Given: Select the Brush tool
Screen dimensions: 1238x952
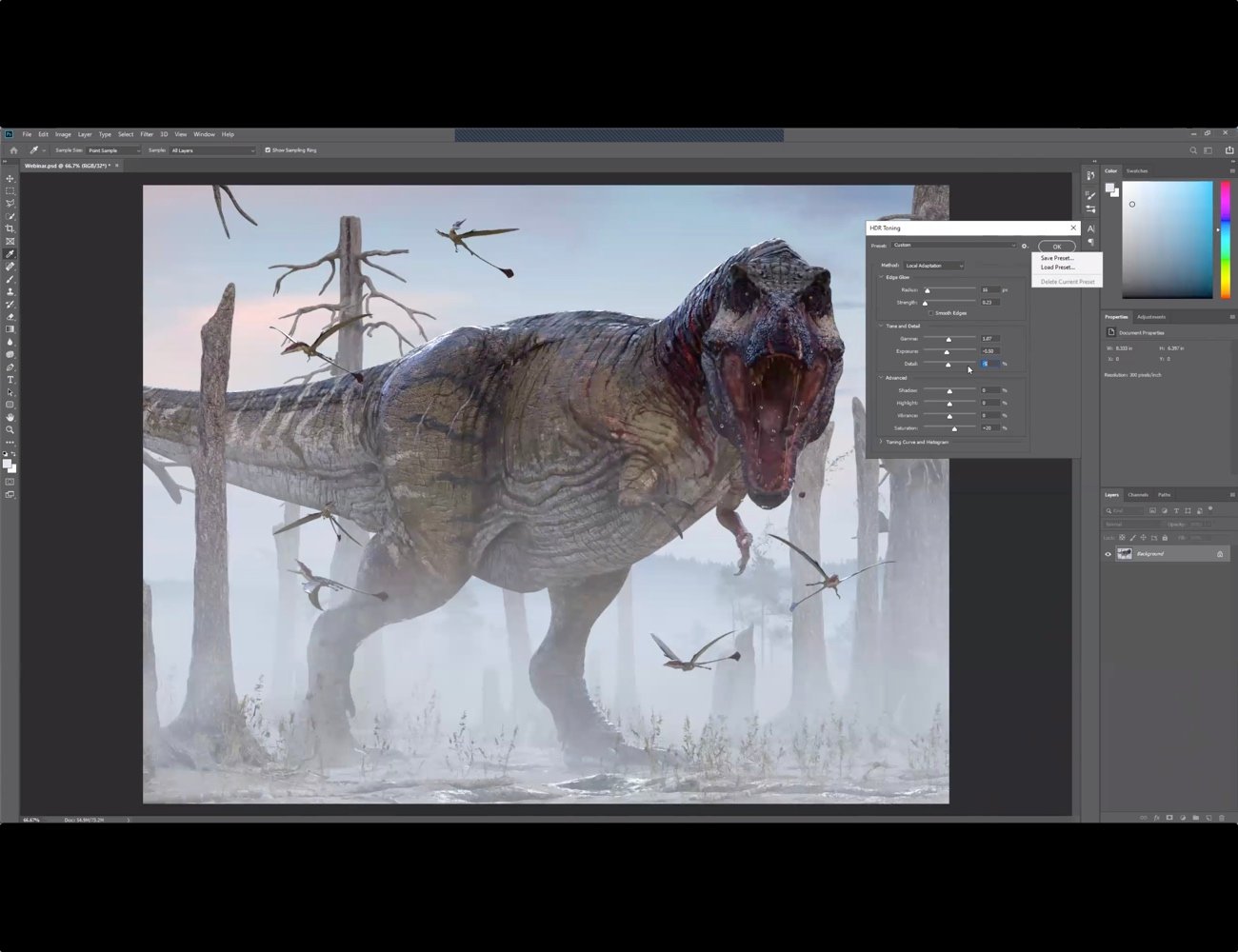Looking at the screenshot, I should 10,279.
